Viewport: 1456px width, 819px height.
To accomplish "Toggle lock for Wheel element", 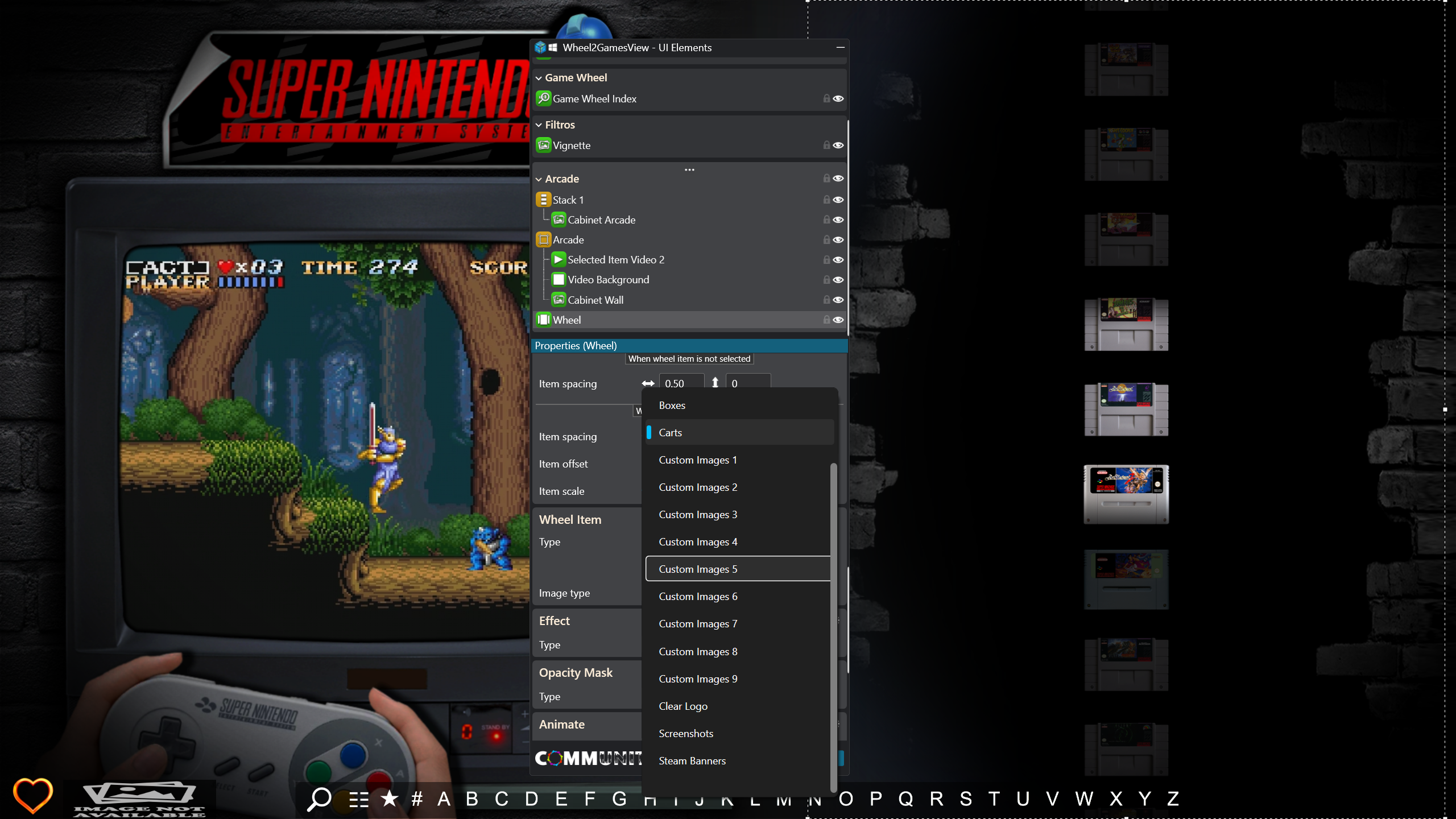I will coord(826,320).
